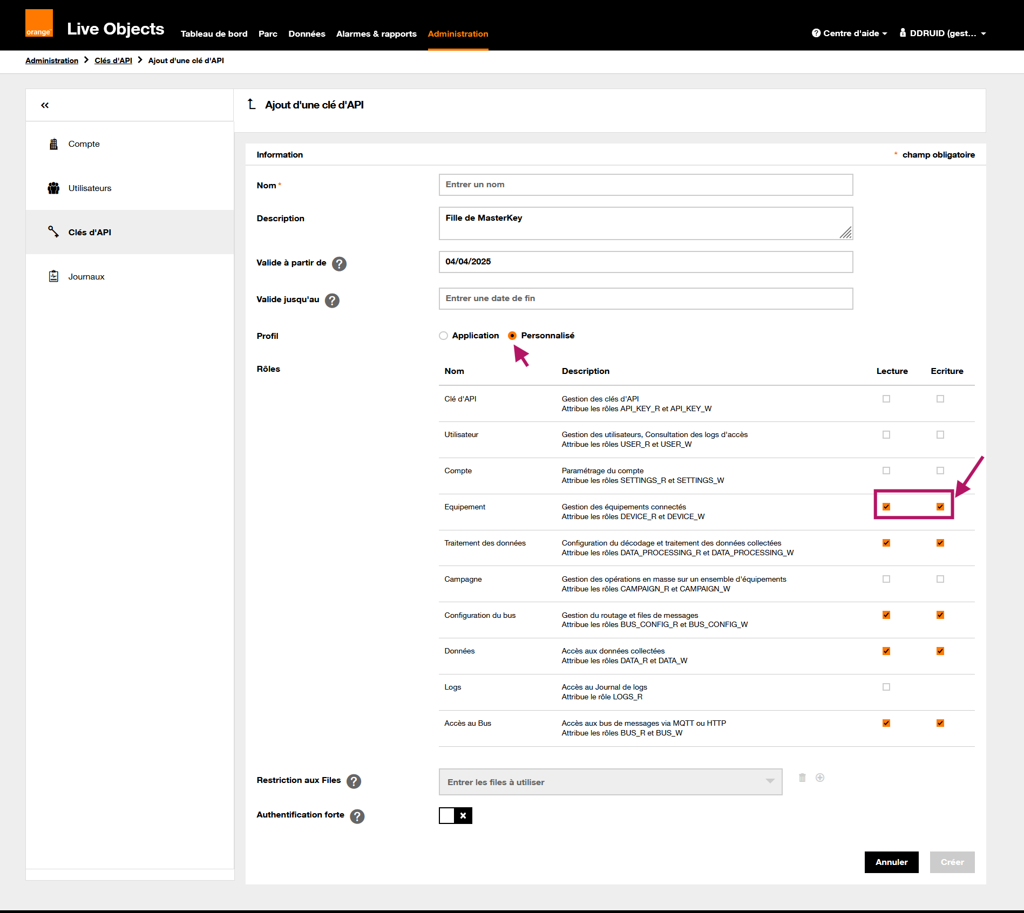This screenshot has width=1024, height=913.
Task: Click the Créer button
Action: [952, 862]
